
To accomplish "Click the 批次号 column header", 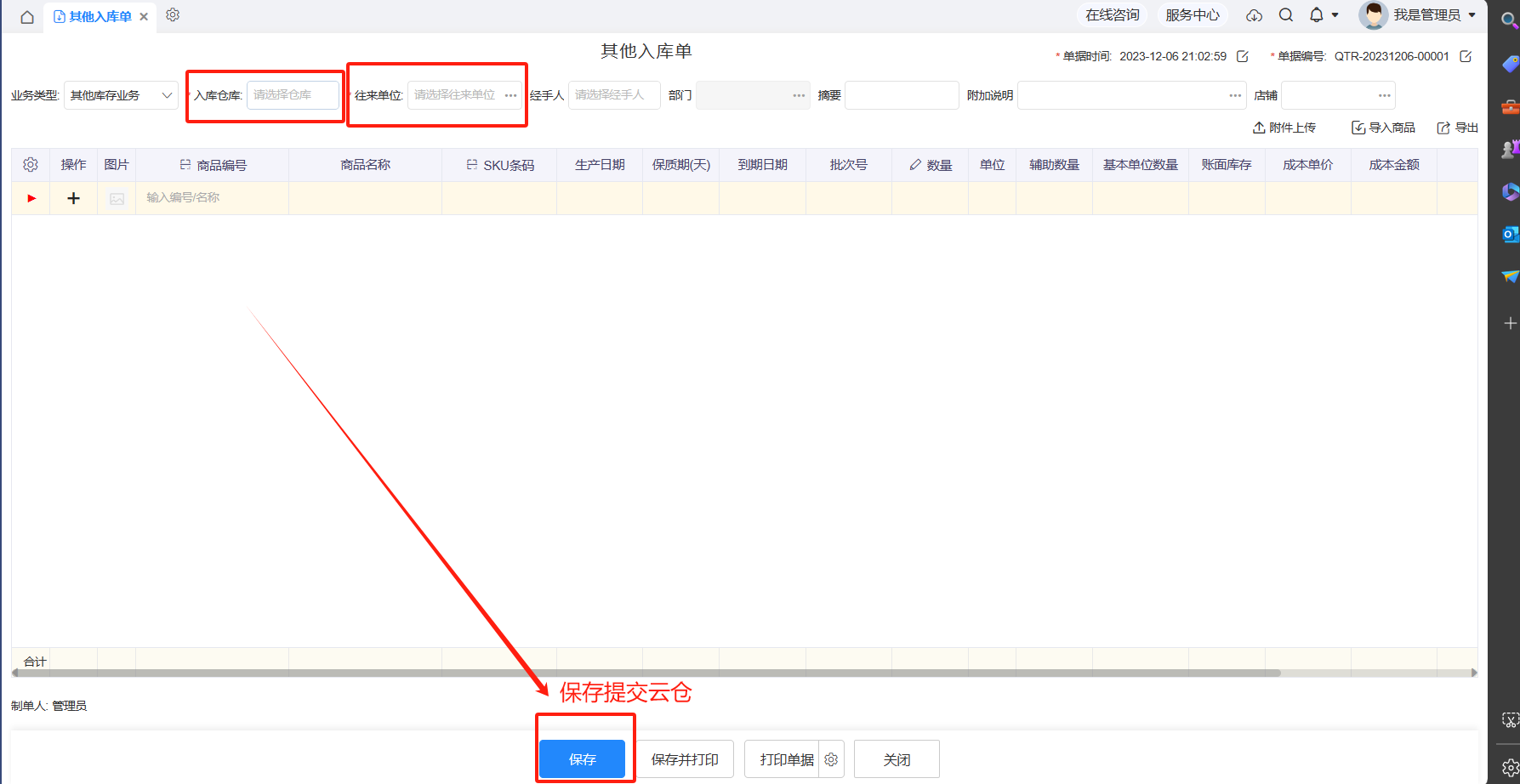I will point(849,165).
